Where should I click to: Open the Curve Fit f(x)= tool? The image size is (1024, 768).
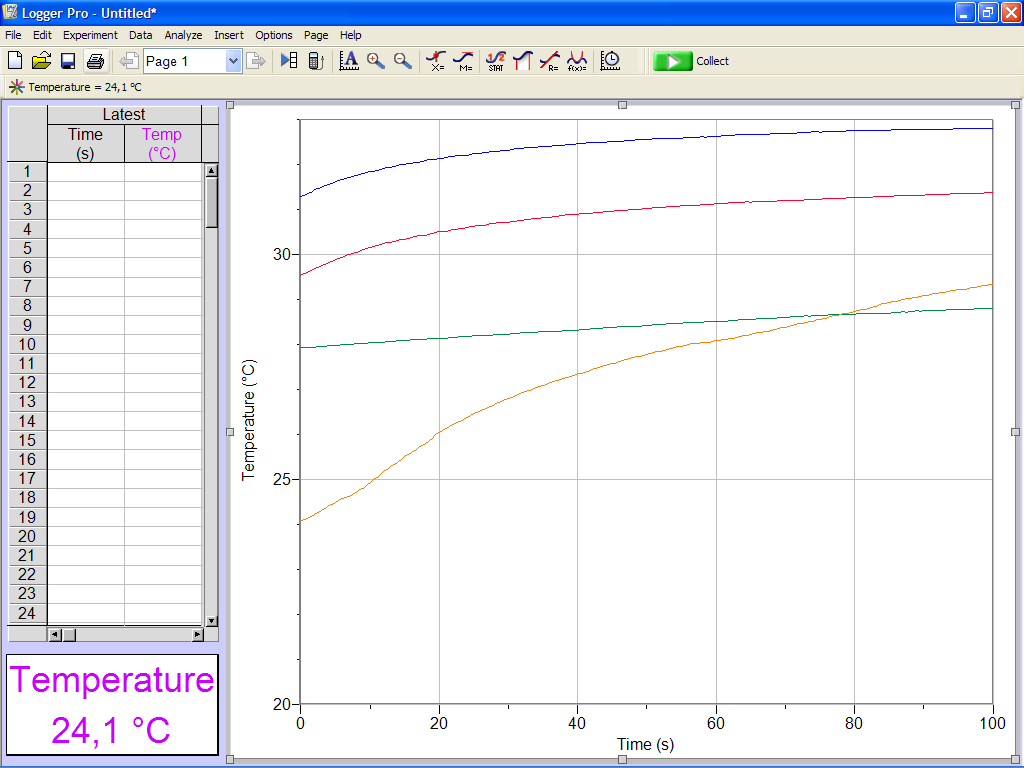pos(577,61)
